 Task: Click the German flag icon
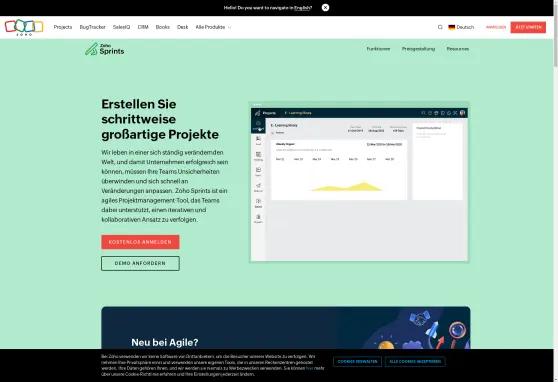452,27
